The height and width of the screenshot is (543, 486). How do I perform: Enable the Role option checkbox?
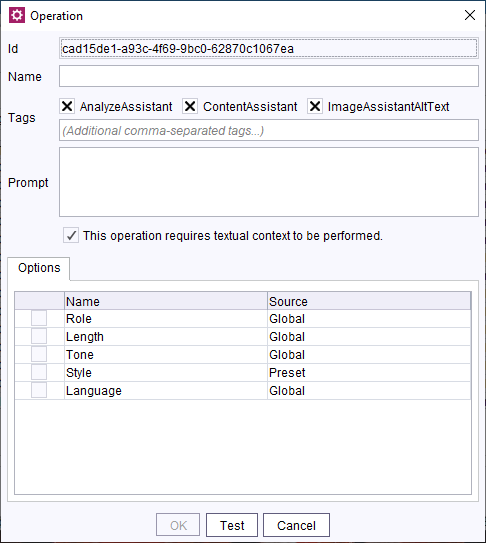click(39, 318)
